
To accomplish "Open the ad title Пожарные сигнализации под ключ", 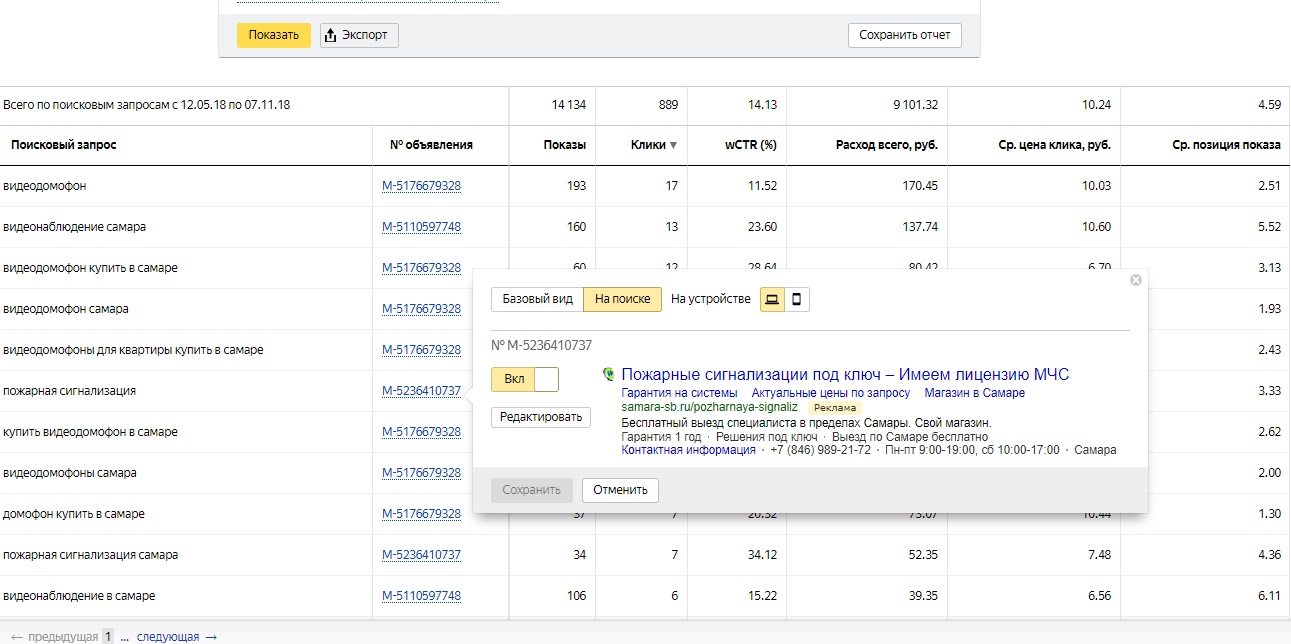I will coord(845,374).
